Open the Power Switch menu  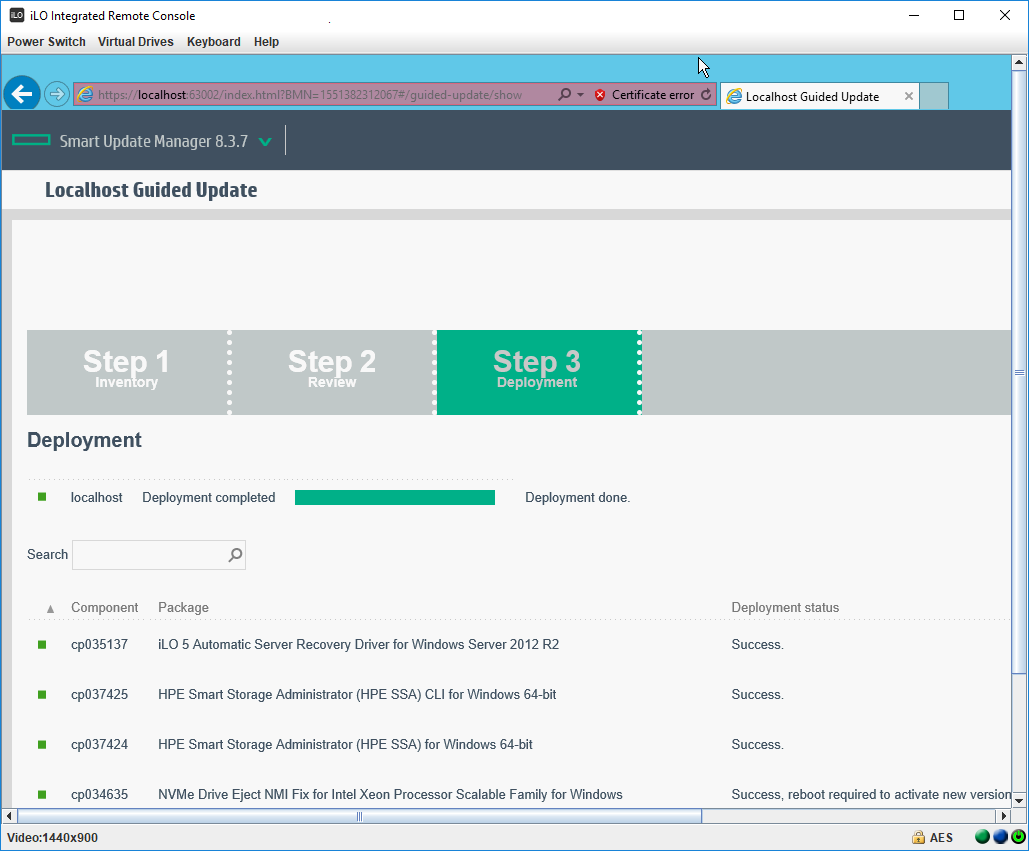tap(46, 42)
